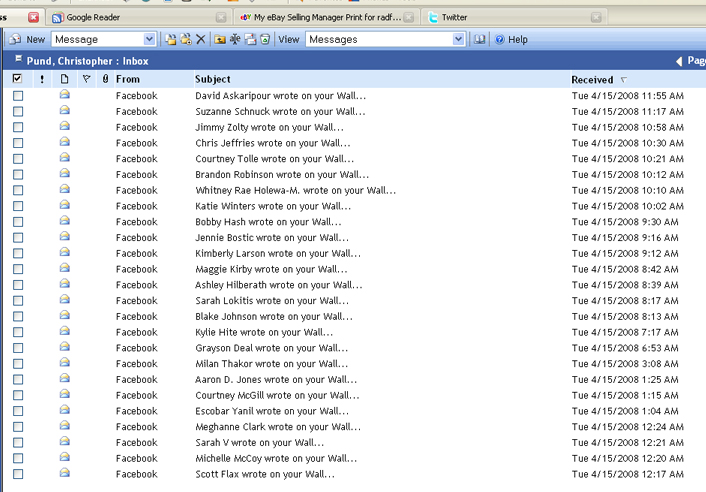706x492 pixels.
Task: Click the Received sort direction arrow
Action: [624, 80]
